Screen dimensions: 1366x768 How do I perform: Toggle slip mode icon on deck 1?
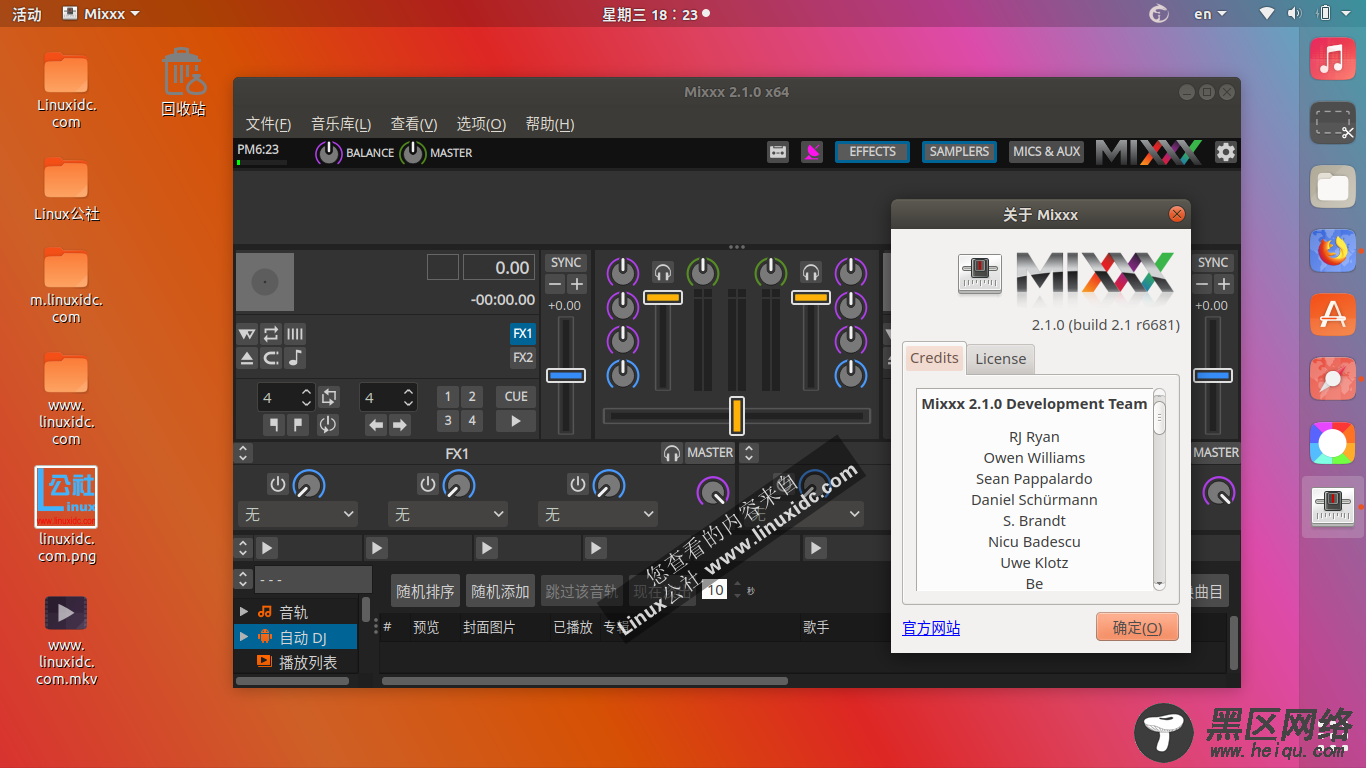pyautogui.click(x=247, y=334)
